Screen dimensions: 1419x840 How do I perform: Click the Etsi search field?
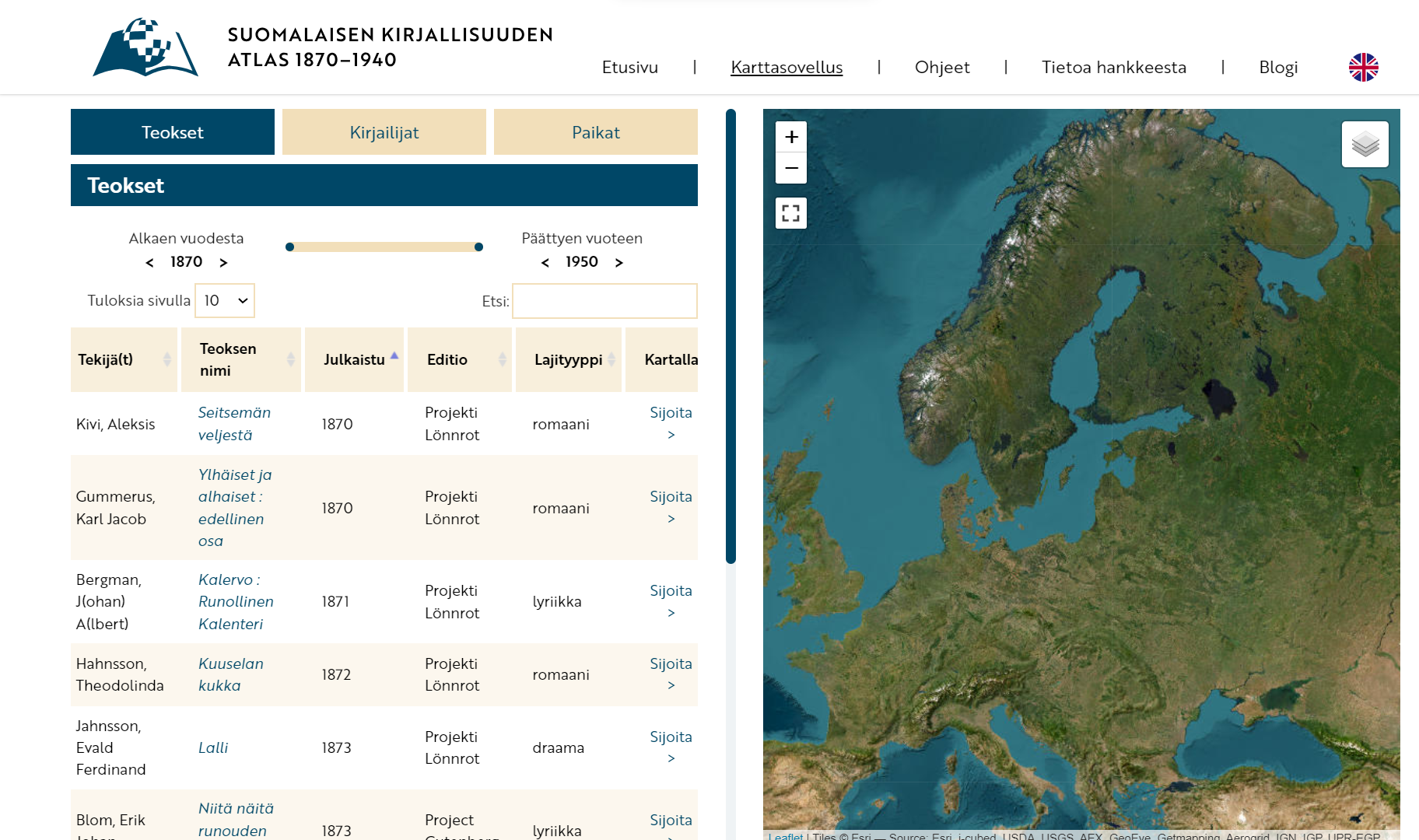click(604, 301)
